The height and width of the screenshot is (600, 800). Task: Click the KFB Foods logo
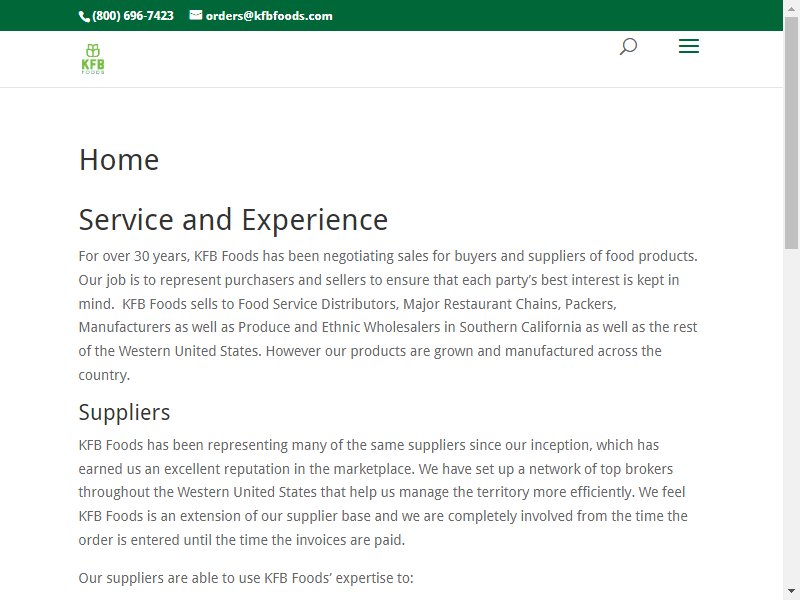click(x=93, y=59)
